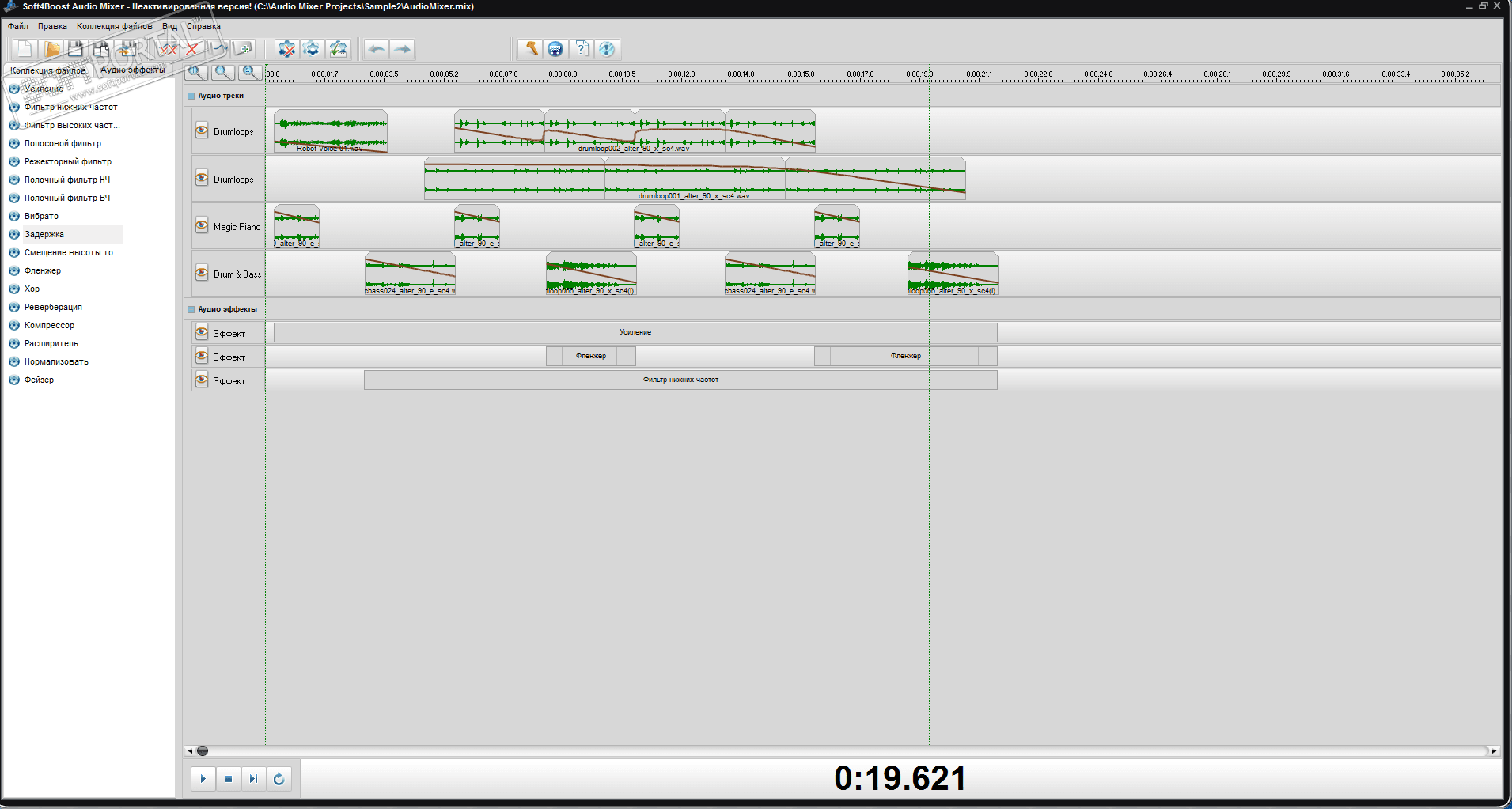The width and height of the screenshot is (1512, 809).
Task: Collapse the Аудио треки section
Action: (x=191, y=96)
